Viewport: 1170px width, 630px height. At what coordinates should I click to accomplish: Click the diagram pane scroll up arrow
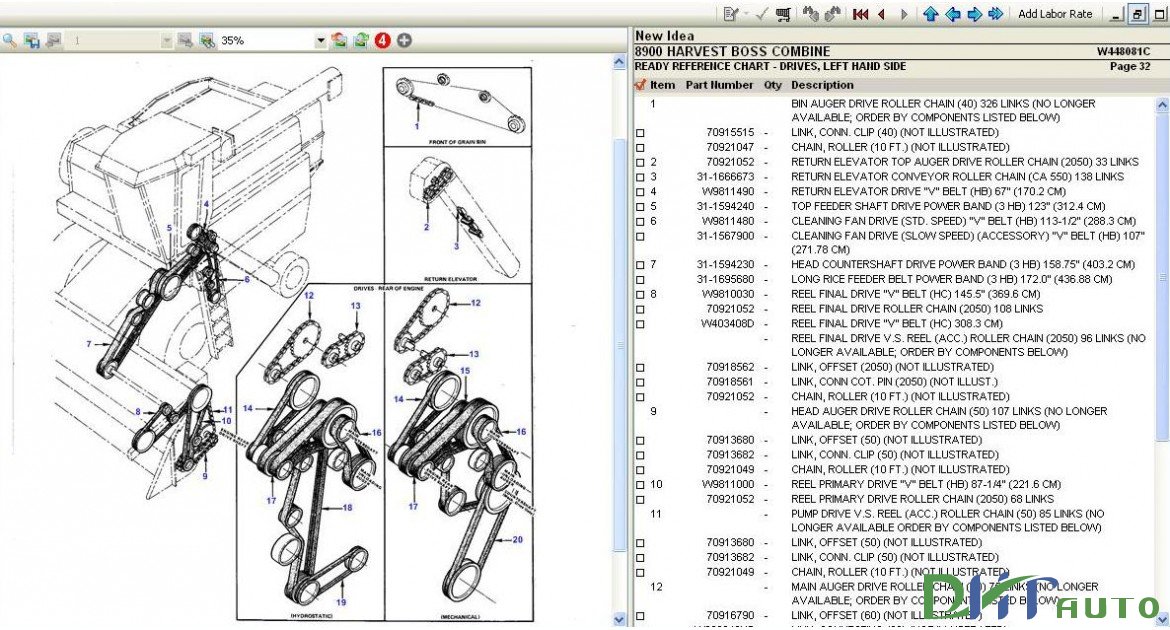coord(619,63)
